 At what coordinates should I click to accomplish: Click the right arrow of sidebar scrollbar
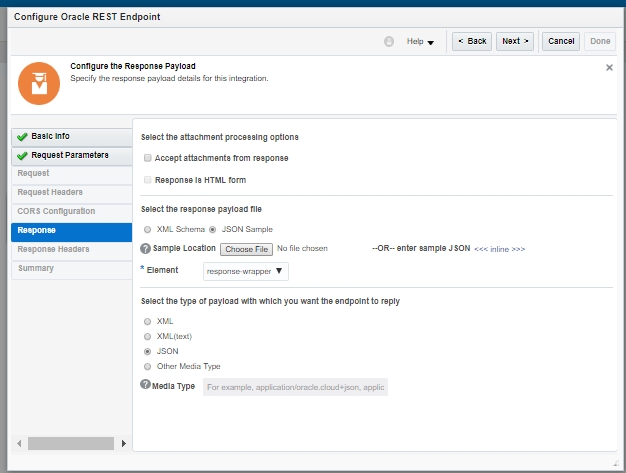[x=124, y=443]
